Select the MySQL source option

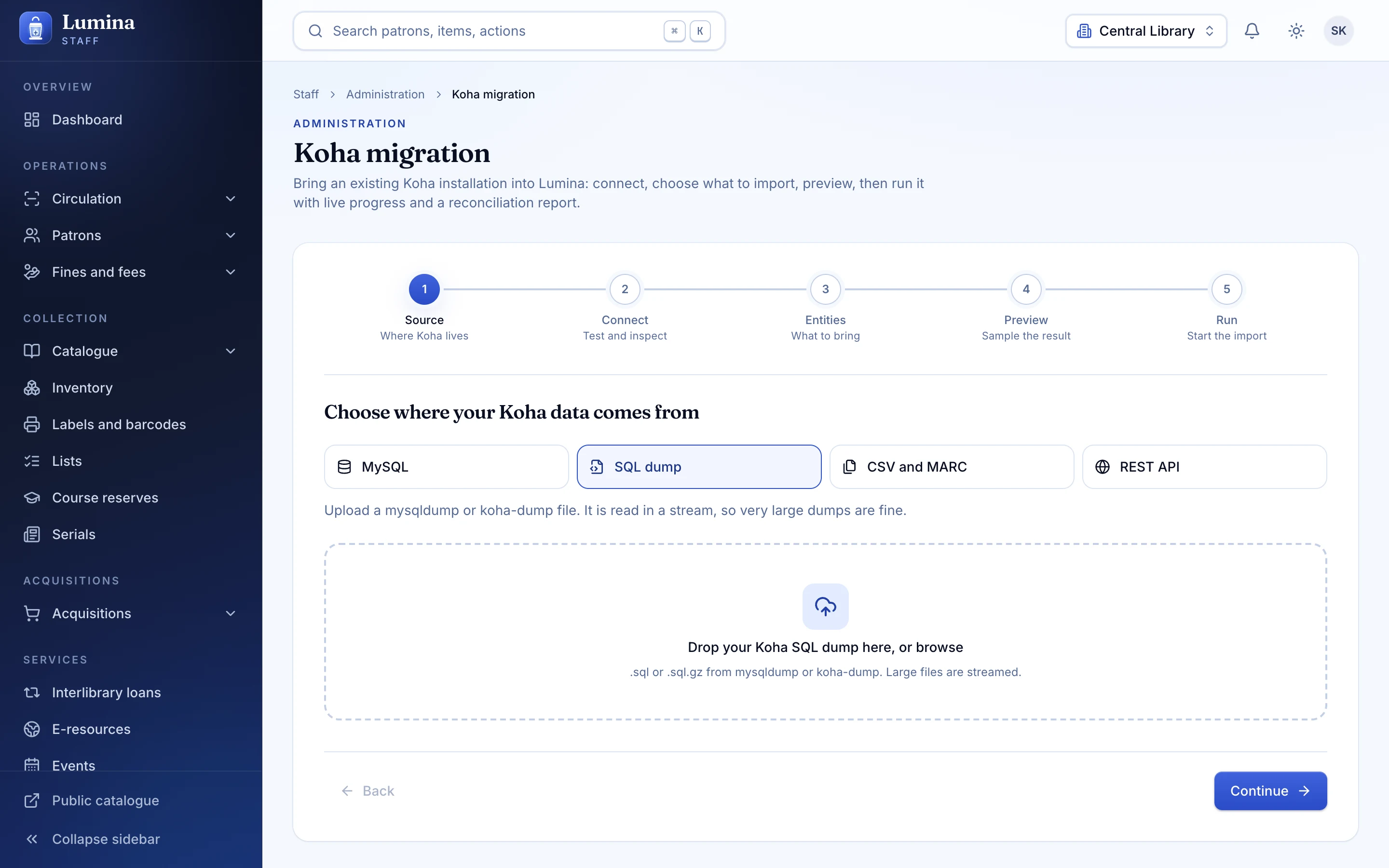446,467
